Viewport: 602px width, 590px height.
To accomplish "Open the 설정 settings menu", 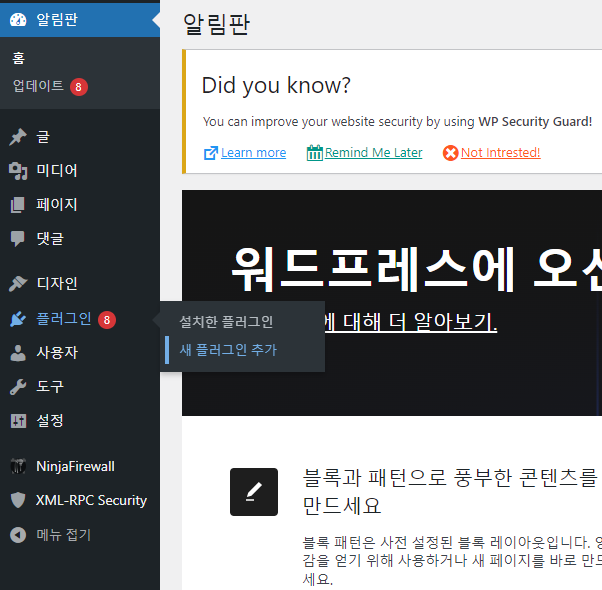I will [80, 421].
